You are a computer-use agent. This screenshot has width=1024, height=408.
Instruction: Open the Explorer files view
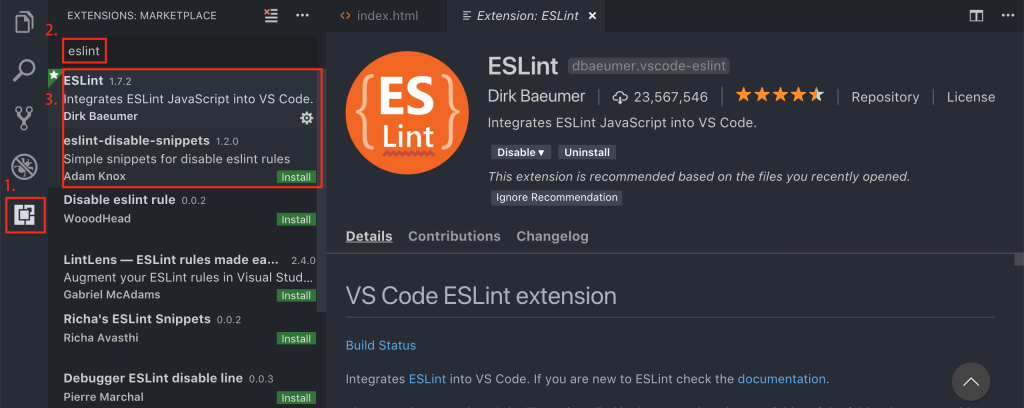[x=24, y=22]
